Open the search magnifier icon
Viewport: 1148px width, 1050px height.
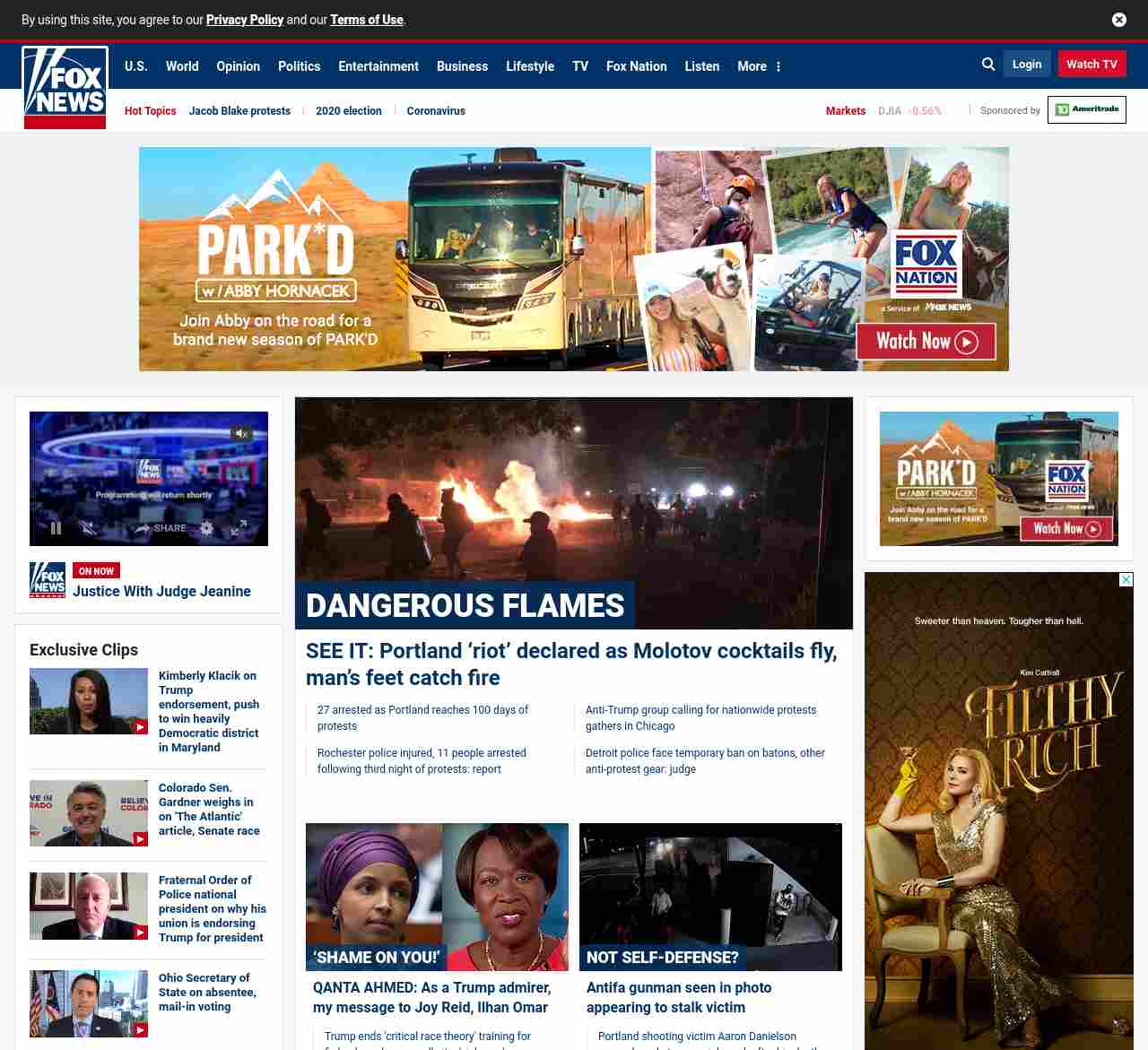pos(988,65)
